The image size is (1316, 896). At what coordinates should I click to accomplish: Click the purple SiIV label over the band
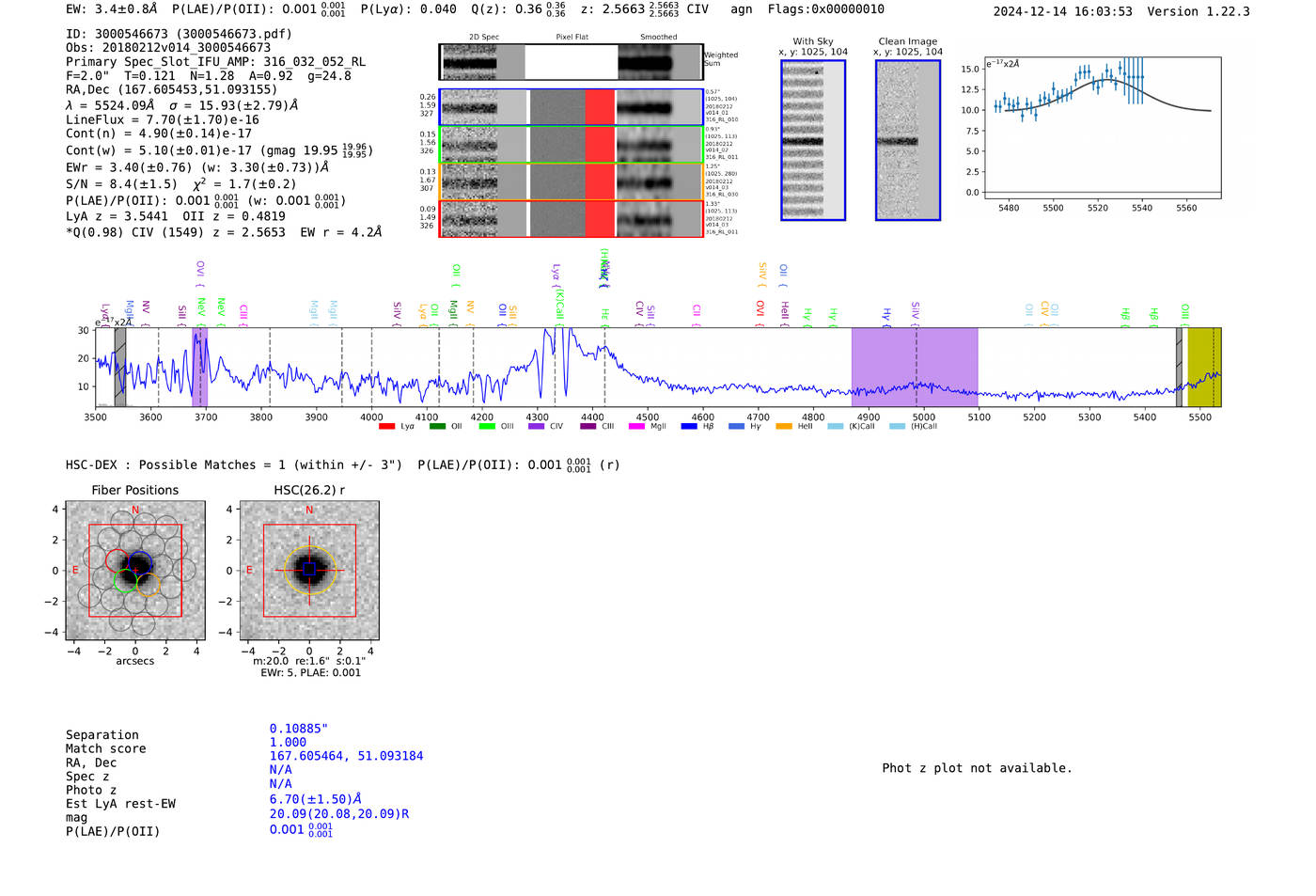[x=916, y=312]
